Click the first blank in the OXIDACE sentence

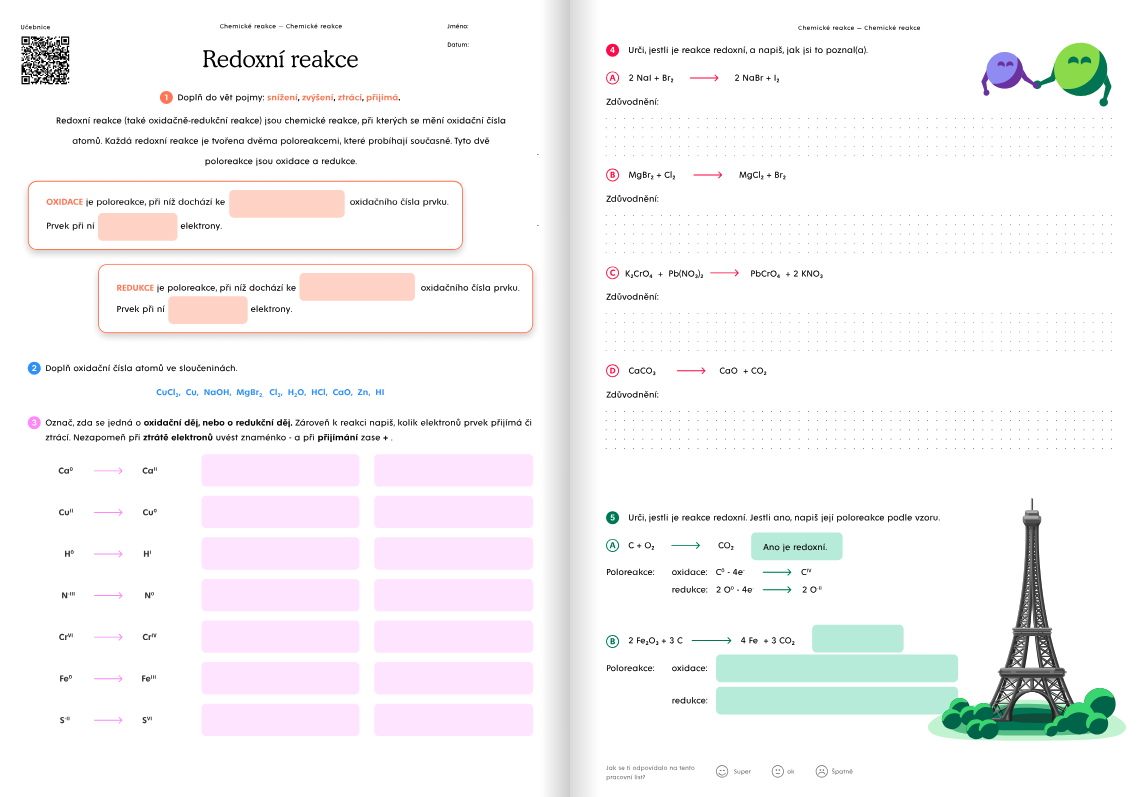(286, 203)
